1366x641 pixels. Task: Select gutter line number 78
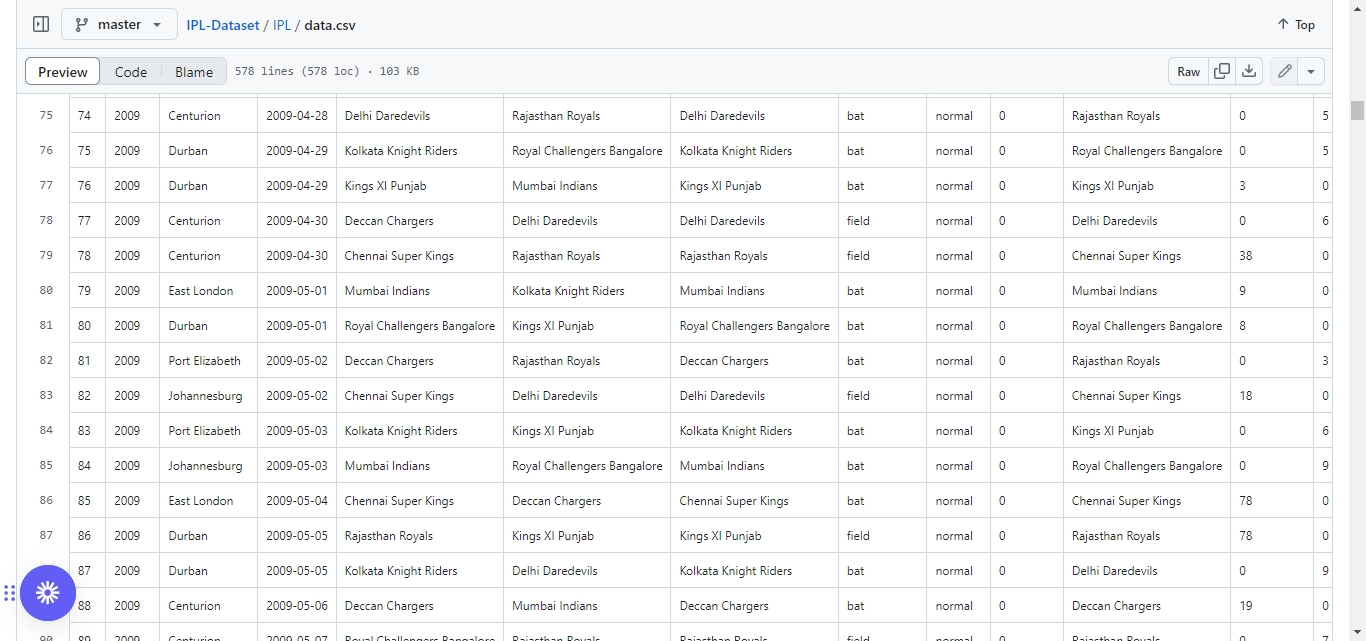pos(46,221)
